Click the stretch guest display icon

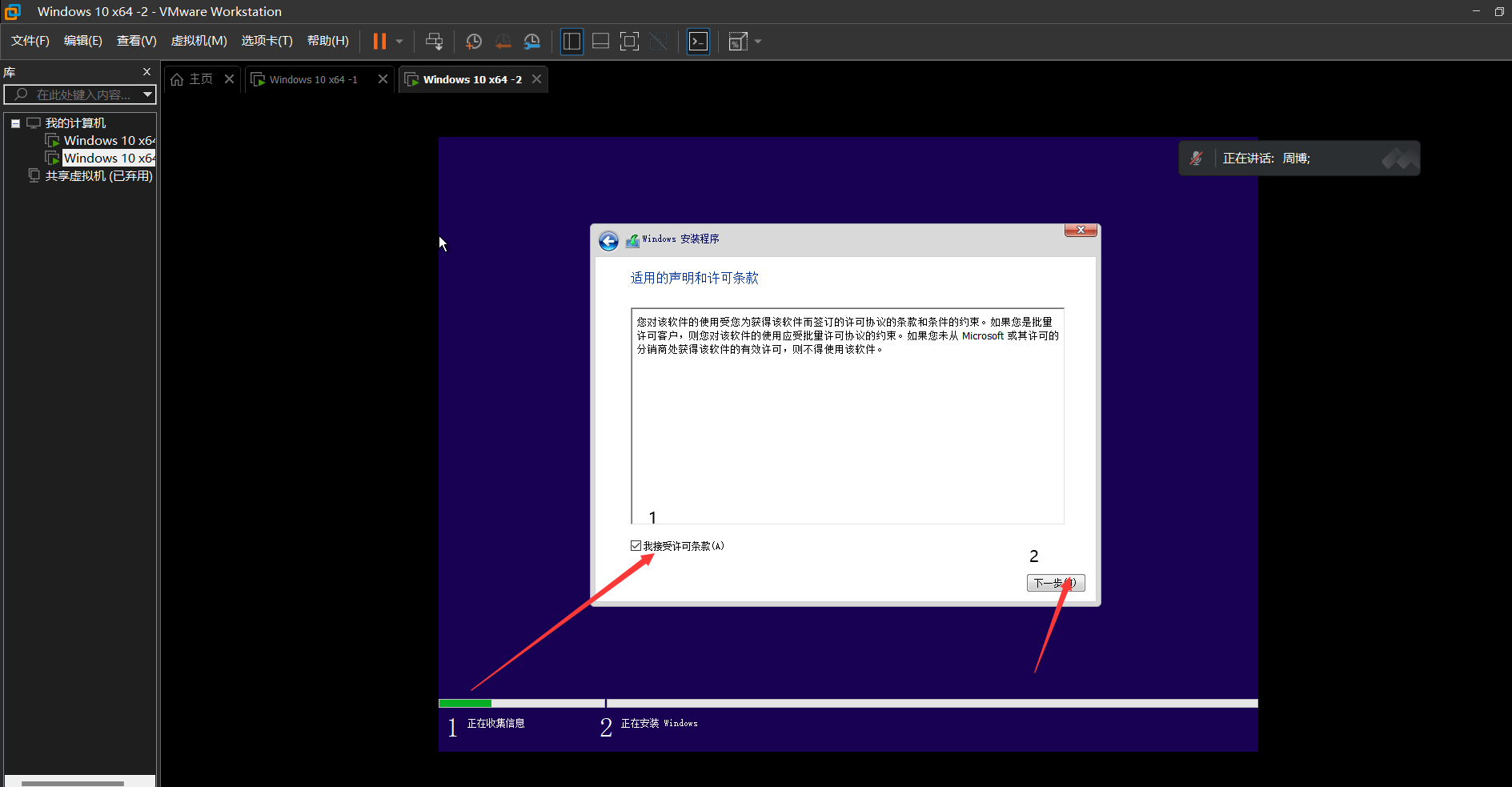(x=738, y=41)
